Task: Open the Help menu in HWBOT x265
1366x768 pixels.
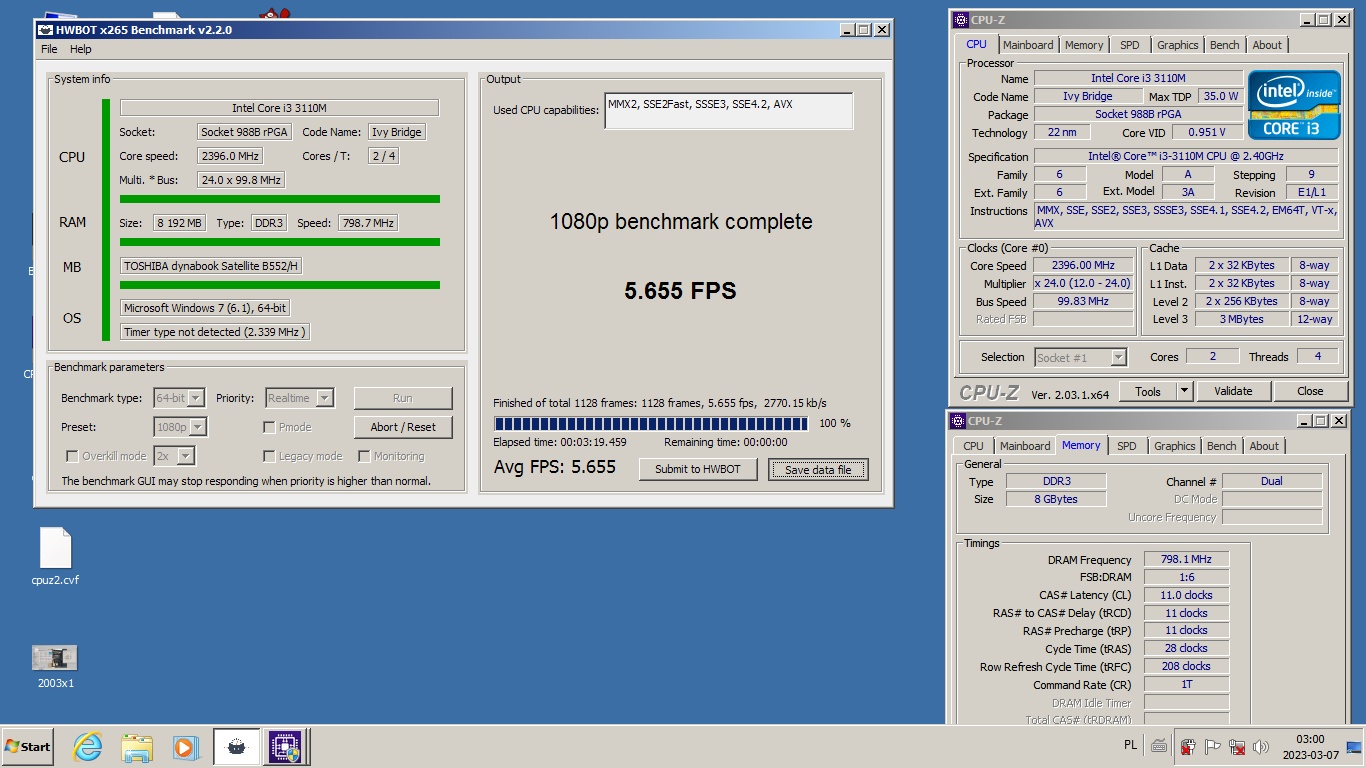Action: point(81,49)
